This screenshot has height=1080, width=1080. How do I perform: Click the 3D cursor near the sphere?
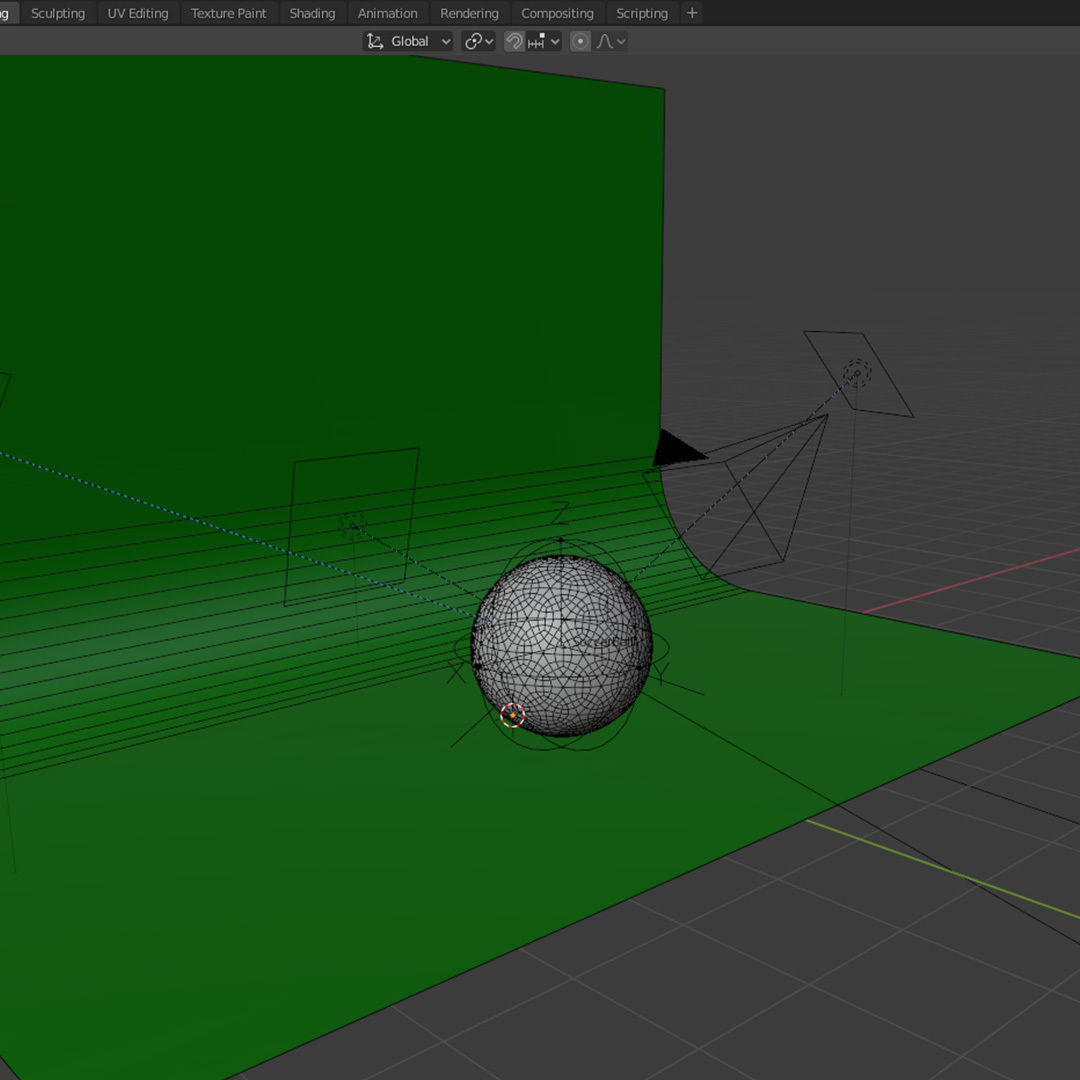pyautogui.click(x=512, y=715)
